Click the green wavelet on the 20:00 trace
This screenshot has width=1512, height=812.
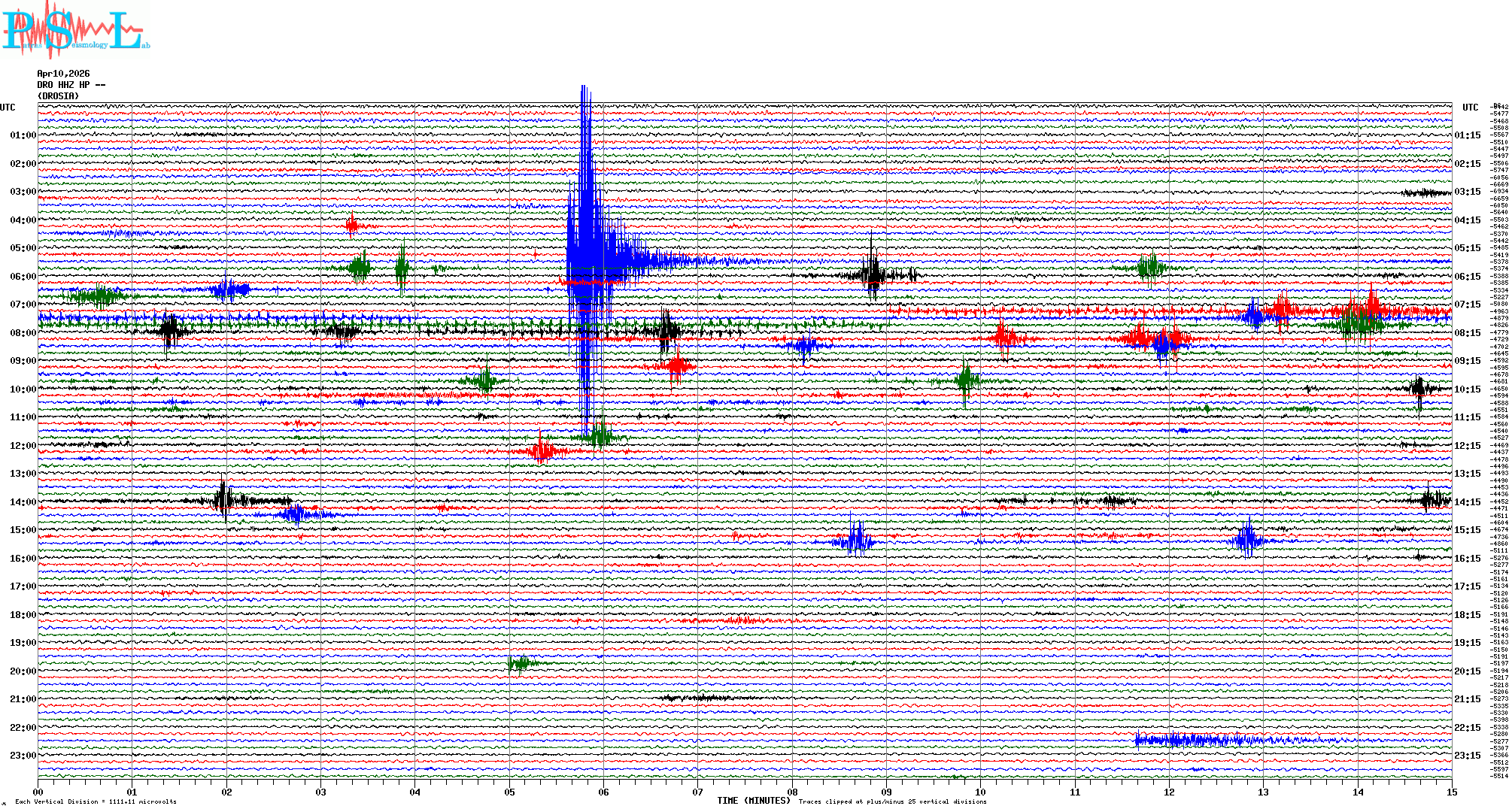(x=519, y=663)
